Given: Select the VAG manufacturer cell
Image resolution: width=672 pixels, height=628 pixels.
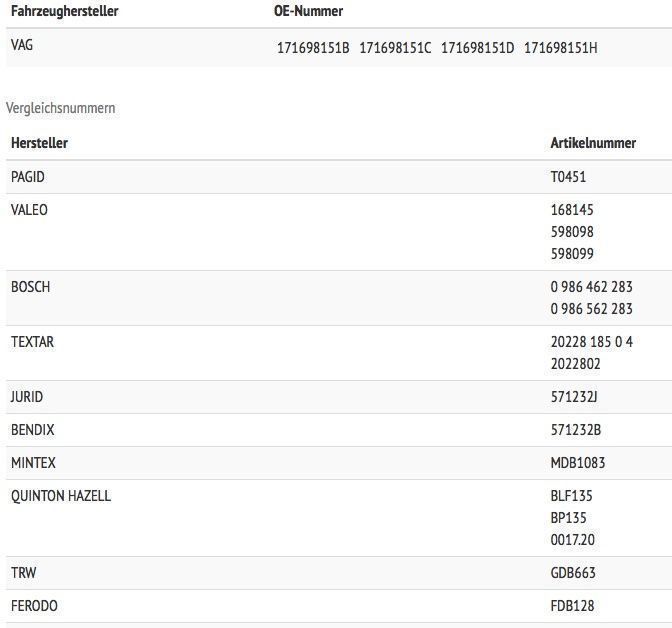Looking at the screenshot, I should [22, 45].
